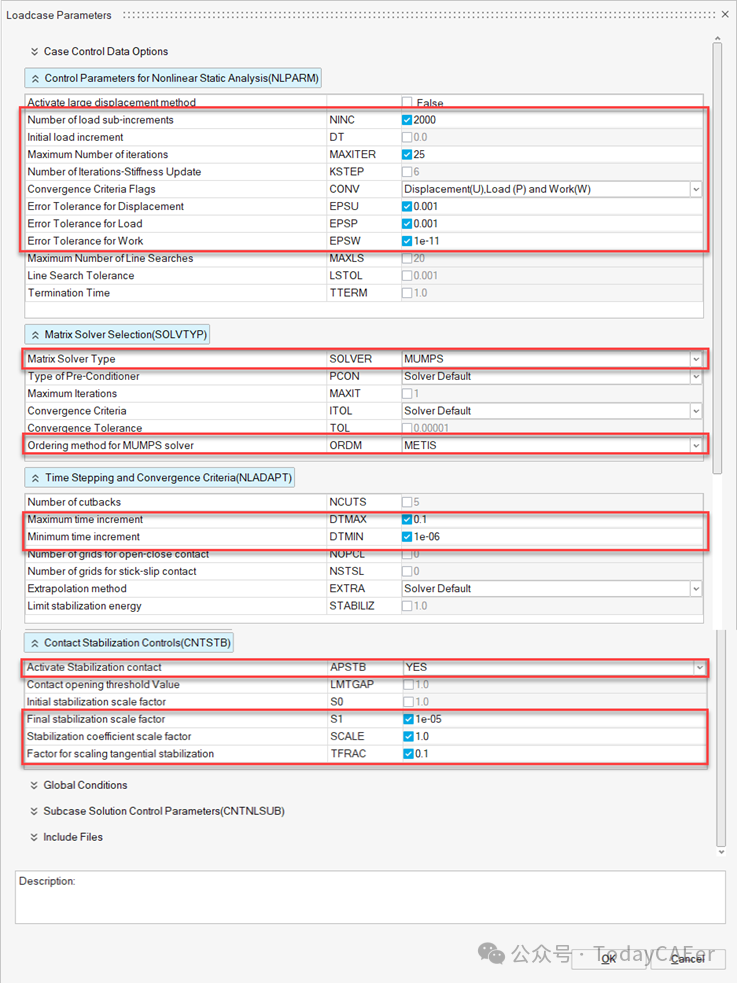Click inside the Description text field
This screenshot has width=737, height=983.
pos(370,897)
